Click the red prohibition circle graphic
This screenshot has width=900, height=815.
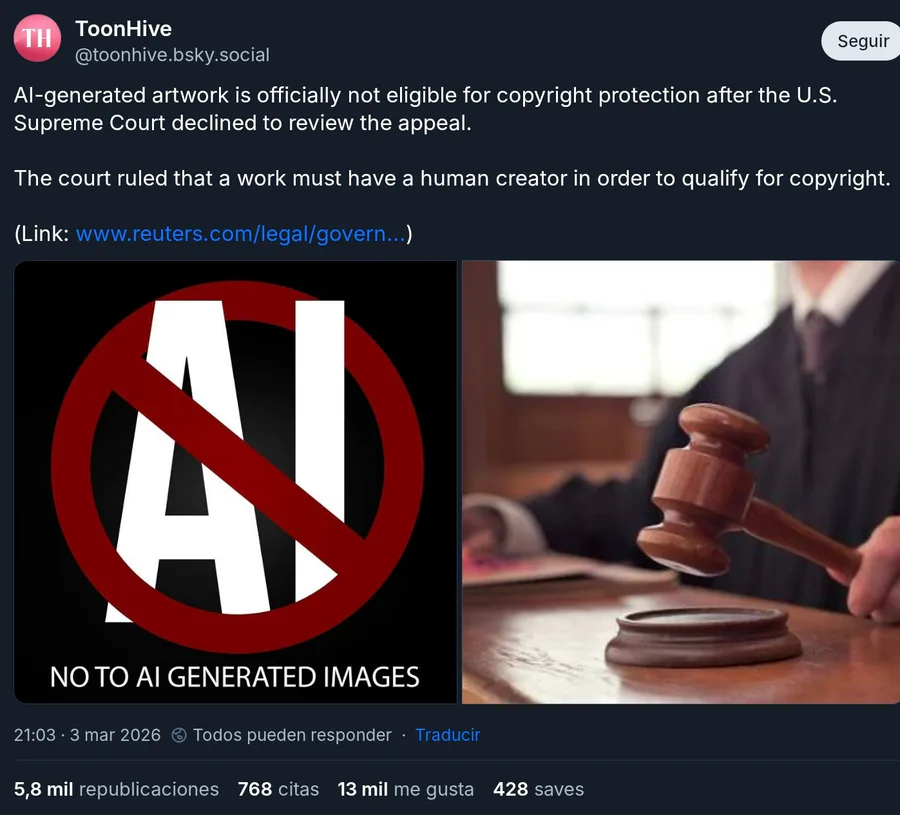237,467
